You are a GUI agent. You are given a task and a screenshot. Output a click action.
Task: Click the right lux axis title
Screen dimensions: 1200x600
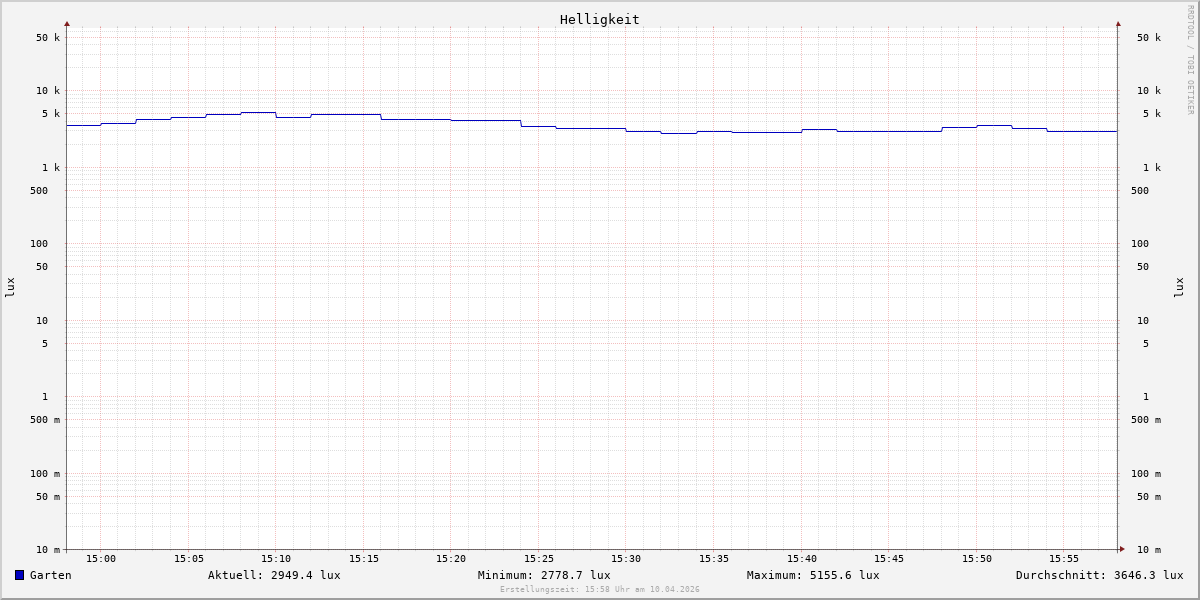click(x=1179, y=288)
